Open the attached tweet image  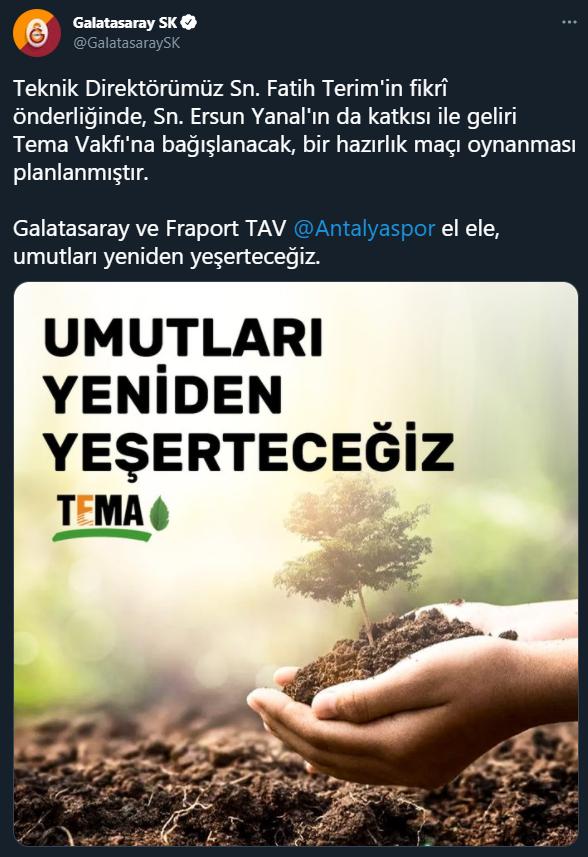point(296,564)
